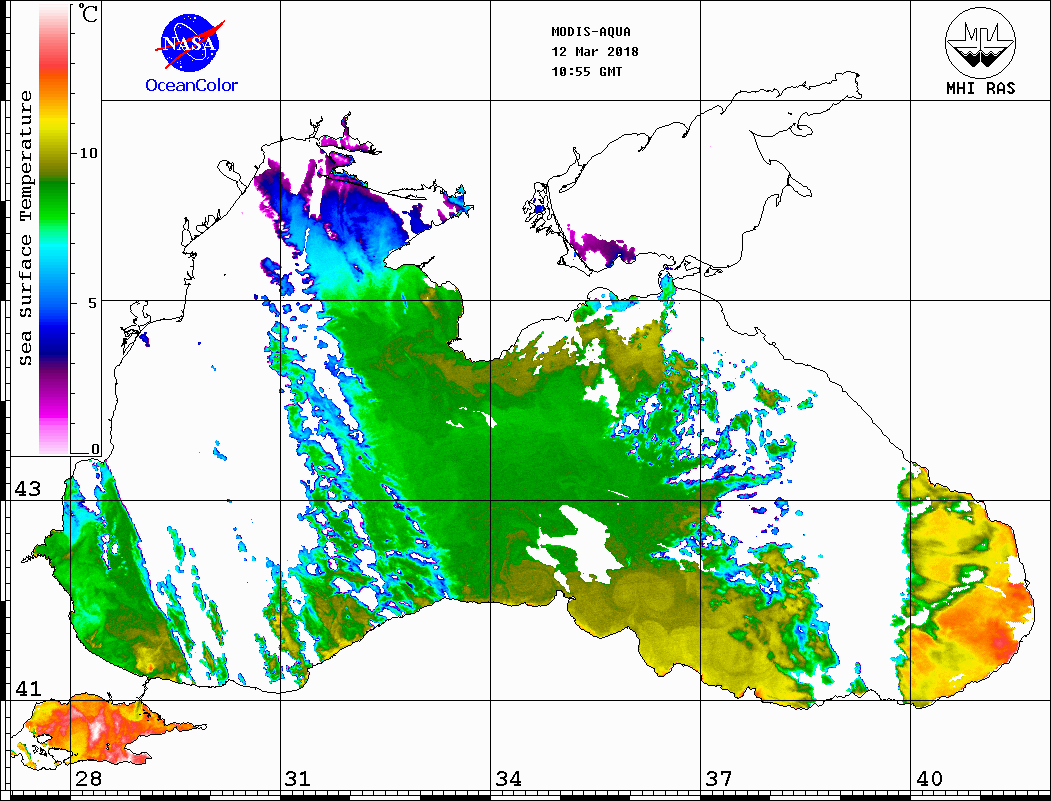Click the colorbar tick label 0

tap(95, 449)
